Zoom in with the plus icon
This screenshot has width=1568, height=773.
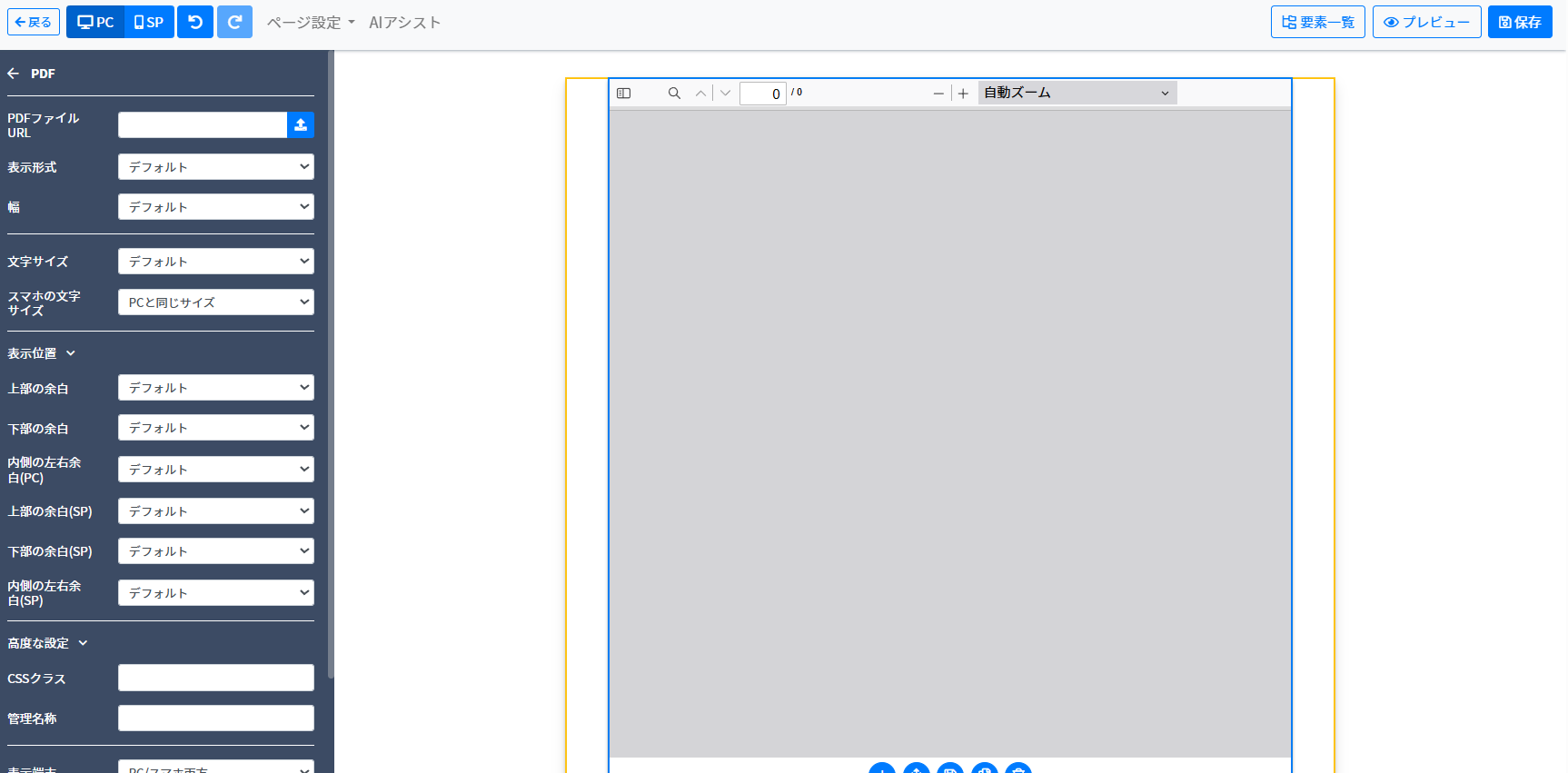point(963,94)
